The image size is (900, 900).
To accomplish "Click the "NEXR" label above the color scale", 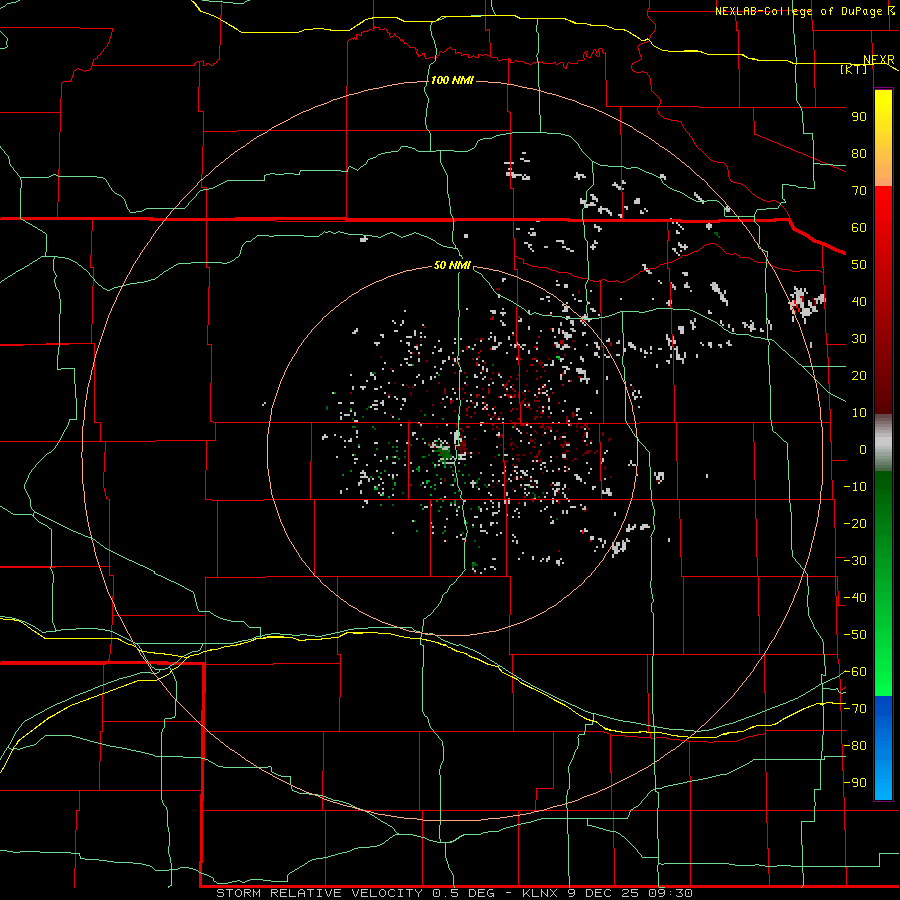I will click(879, 60).
